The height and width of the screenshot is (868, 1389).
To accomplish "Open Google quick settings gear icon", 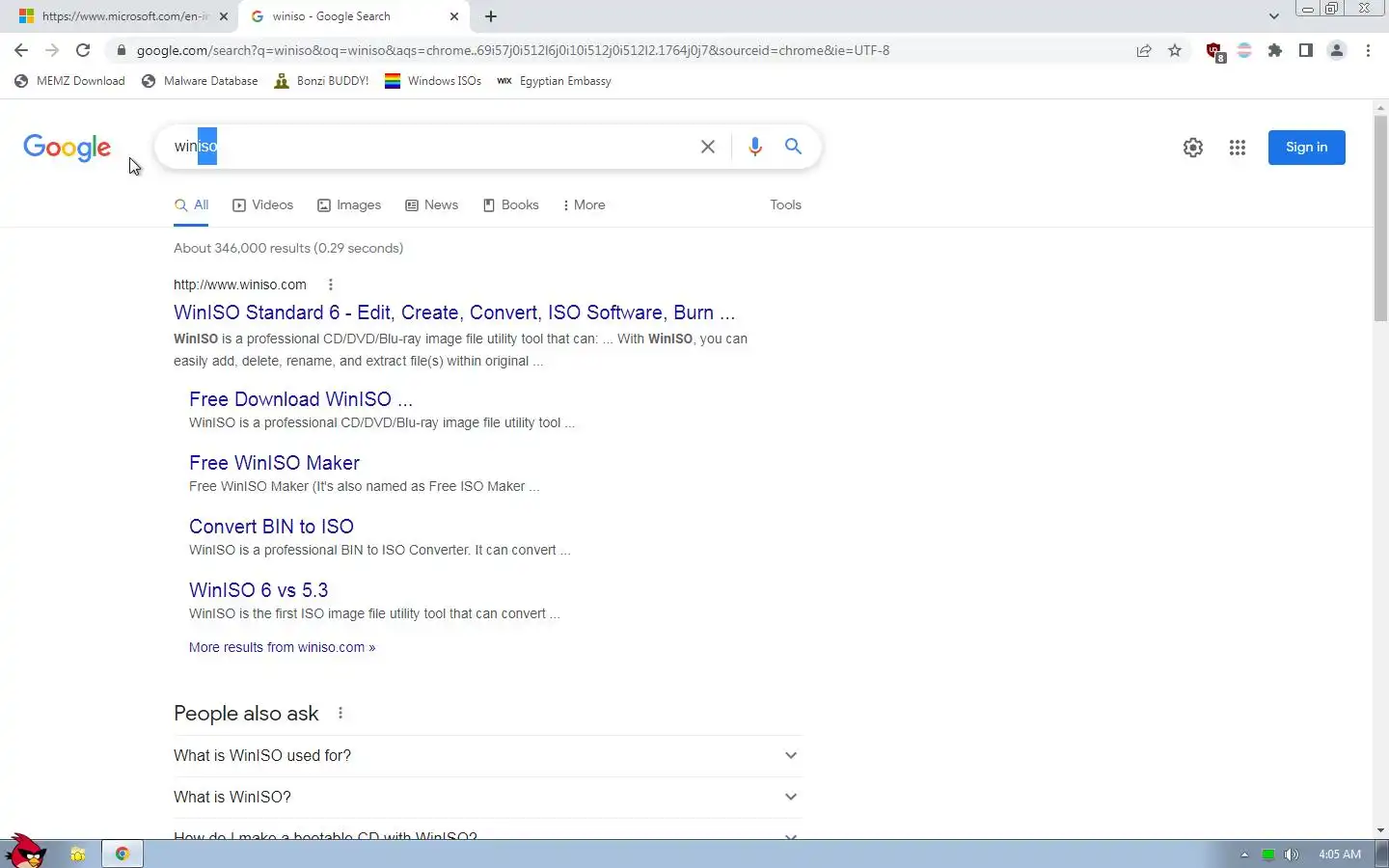I will 1193,148.
